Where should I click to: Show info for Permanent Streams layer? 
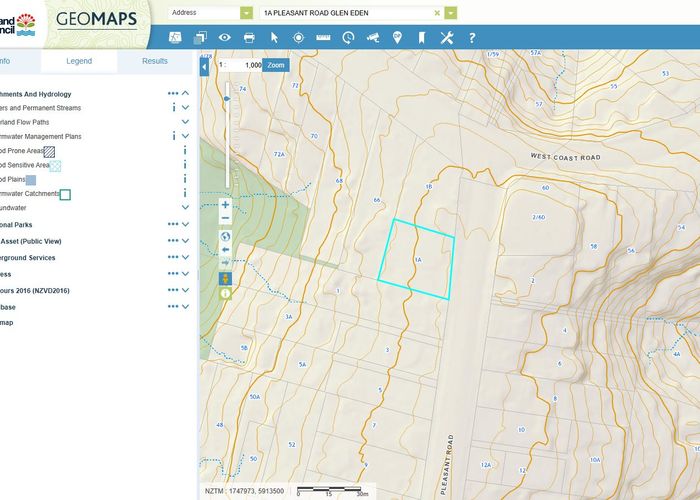pyautogui.click(x=174, y=108)
